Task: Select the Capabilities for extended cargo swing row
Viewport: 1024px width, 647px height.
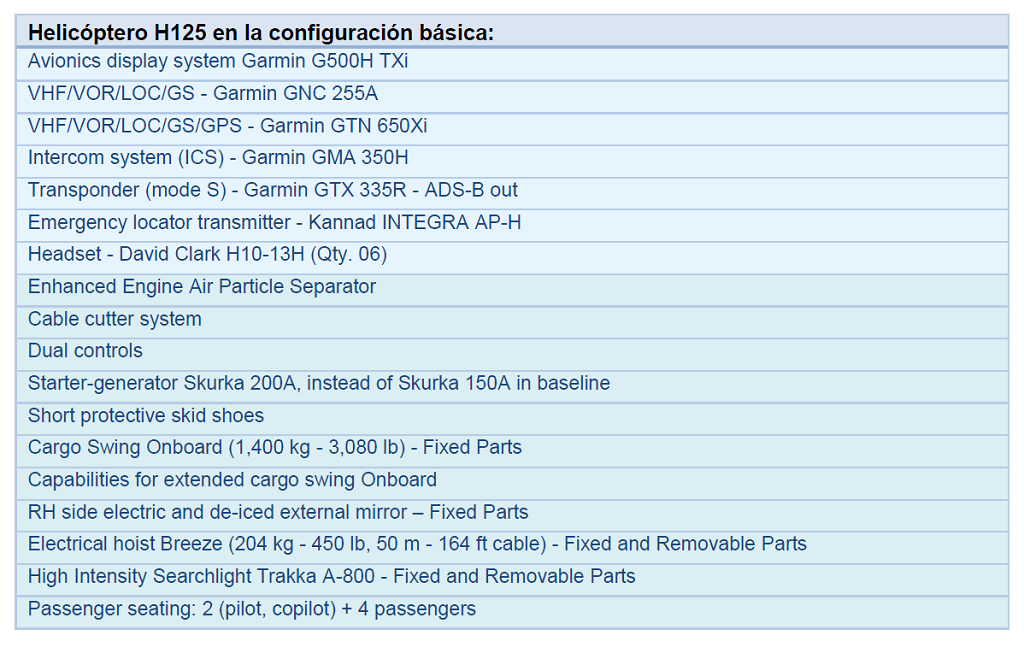Action: point(512,483)
